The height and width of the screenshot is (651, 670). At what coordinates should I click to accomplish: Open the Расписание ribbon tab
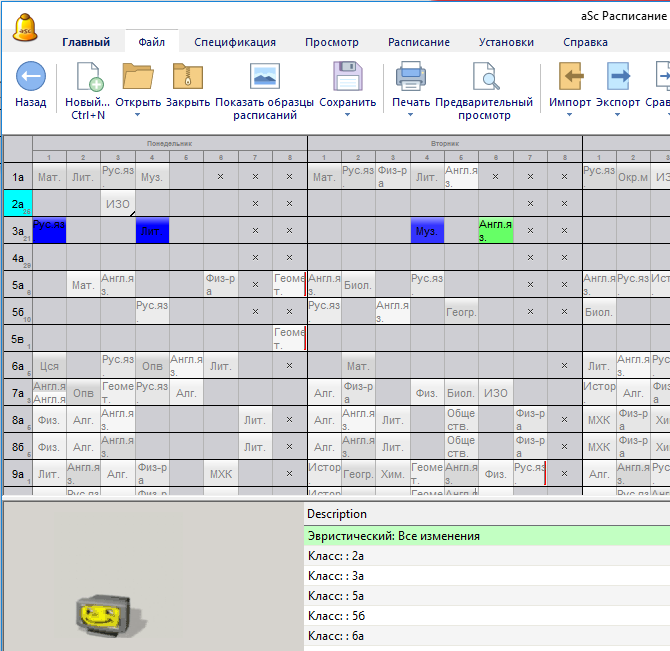point(418,42)
